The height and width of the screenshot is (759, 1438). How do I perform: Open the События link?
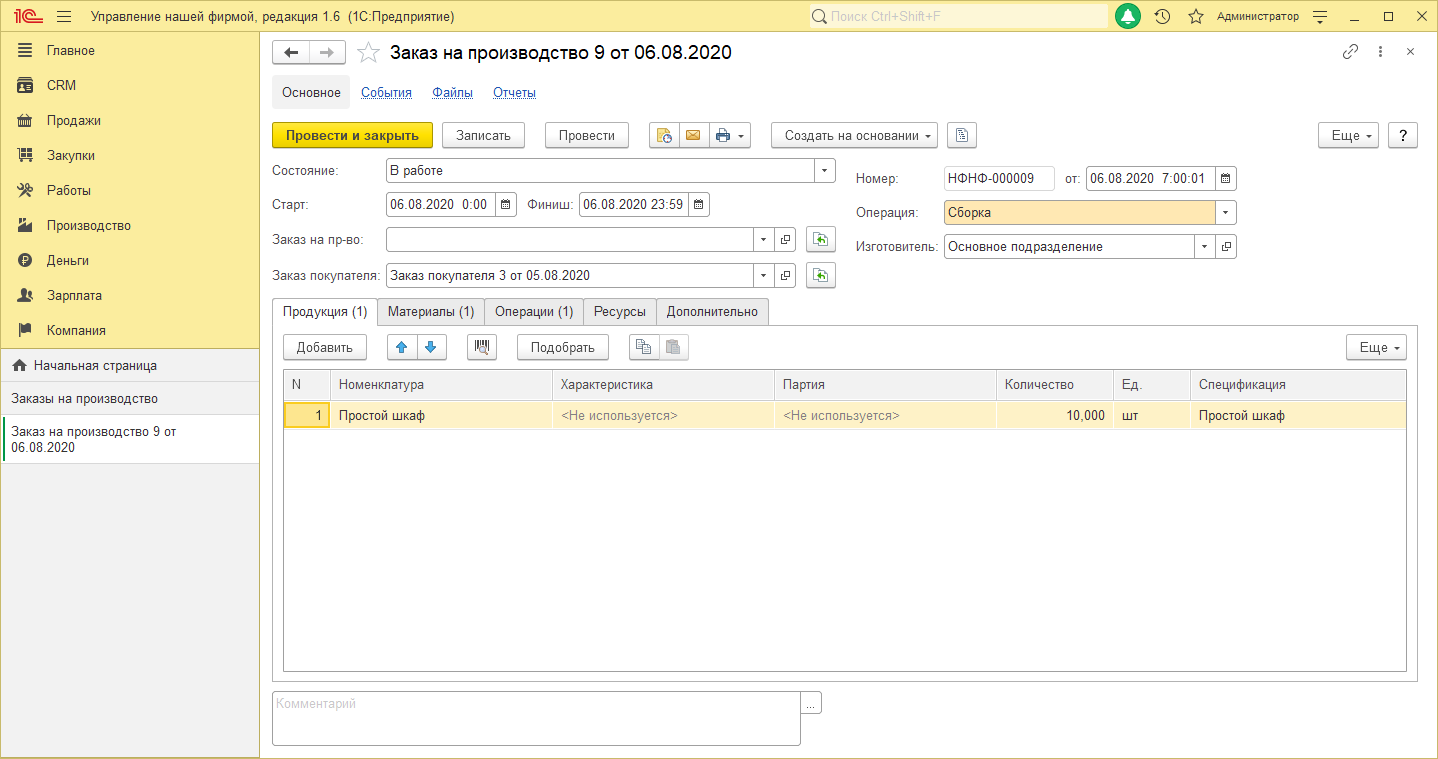click(386, 93)
